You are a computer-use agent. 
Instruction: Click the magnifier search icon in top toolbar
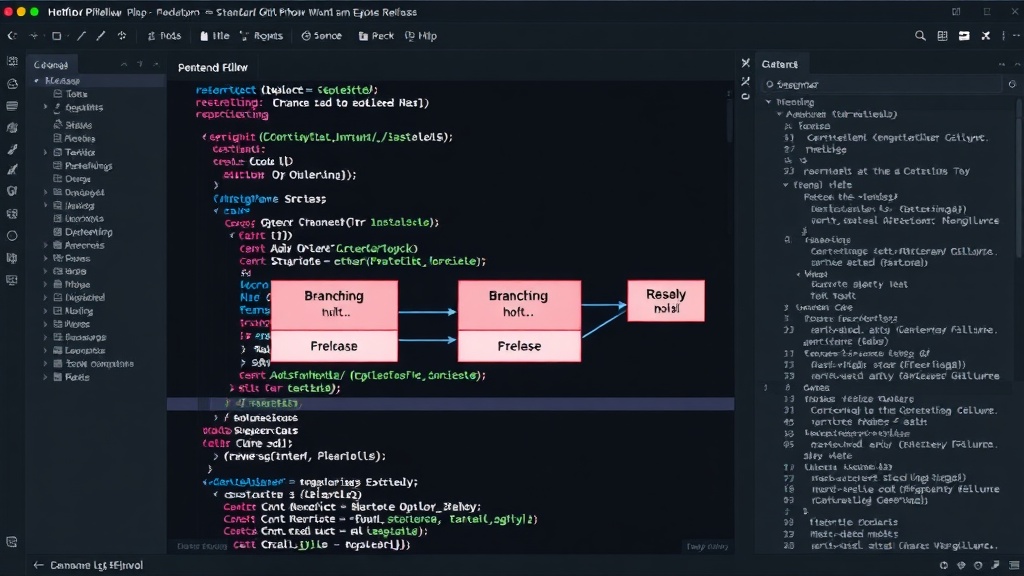920,36
